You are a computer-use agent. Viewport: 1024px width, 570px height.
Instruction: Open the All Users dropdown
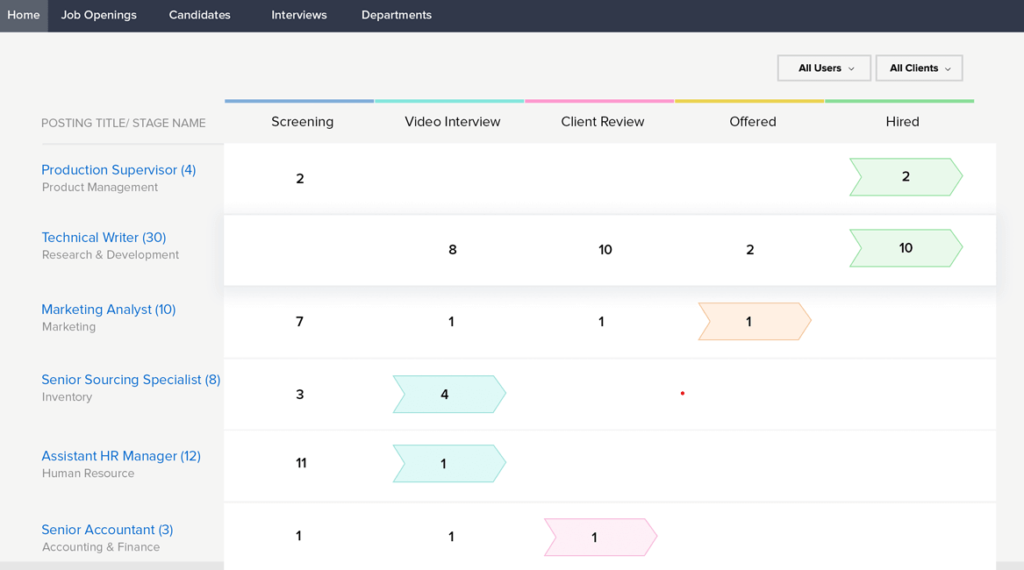click(824, 68)
